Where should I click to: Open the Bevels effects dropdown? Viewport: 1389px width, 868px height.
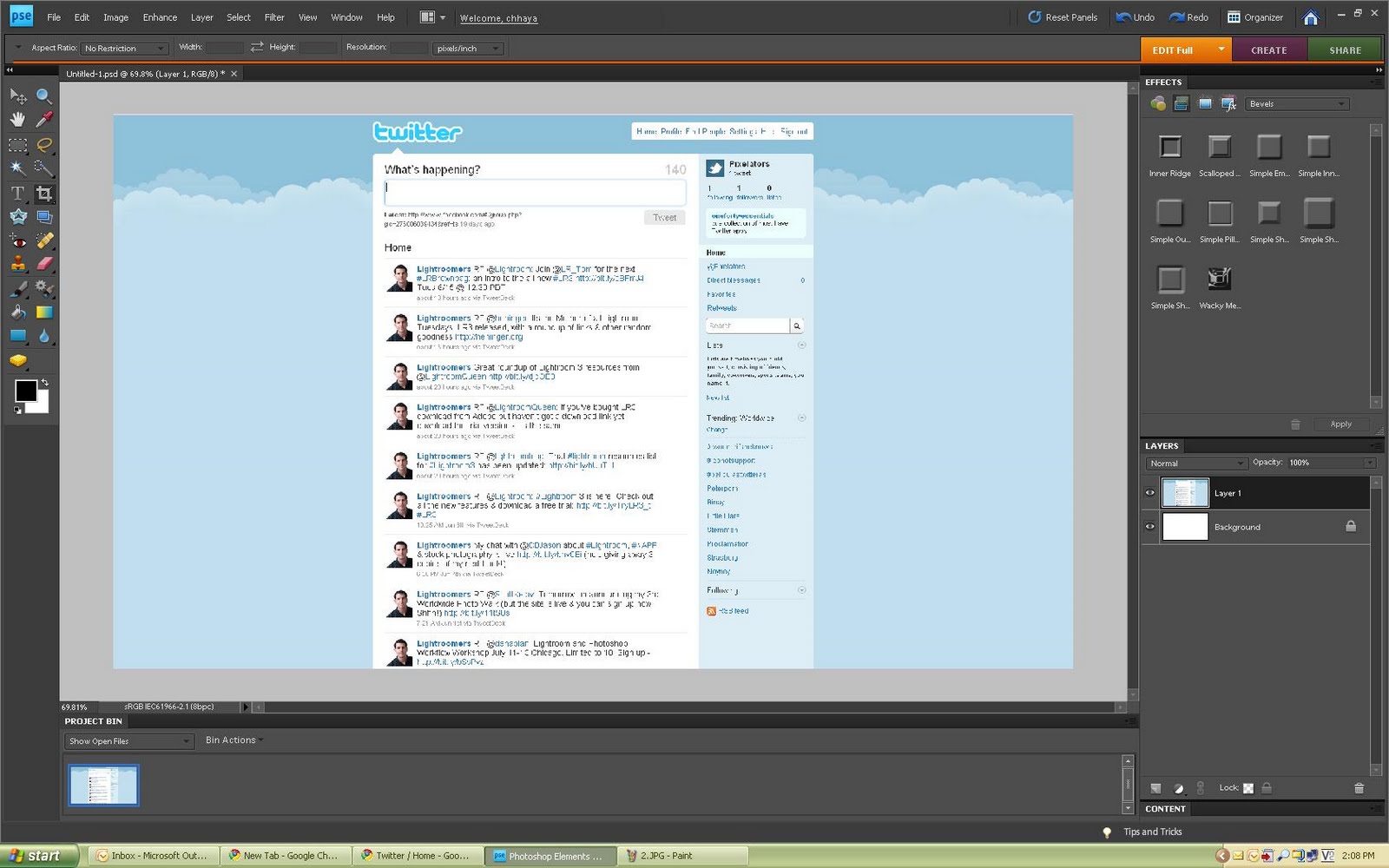(x=1297, y=102)
